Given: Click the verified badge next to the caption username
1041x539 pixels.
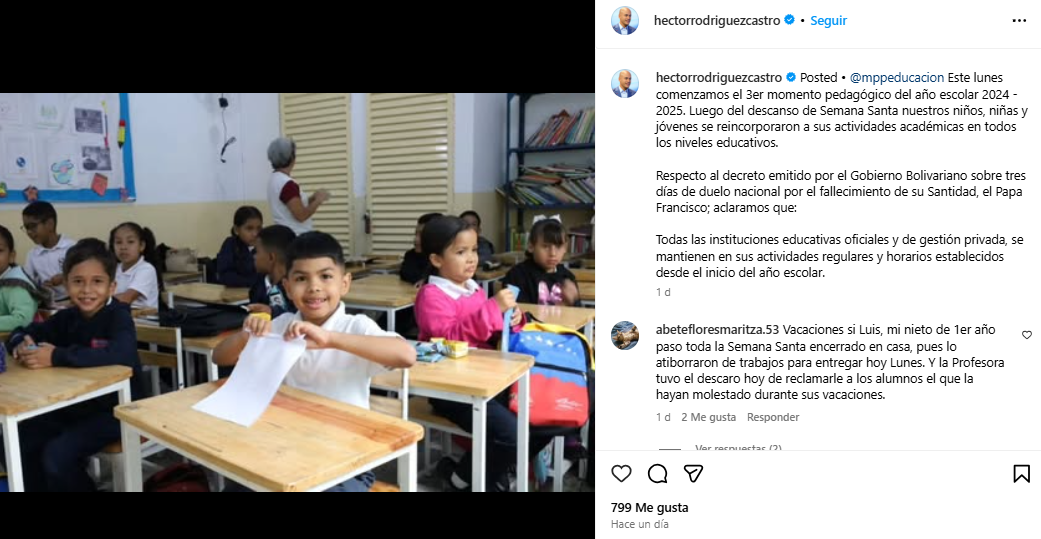Looking at the screenshot, I should 791,77.
